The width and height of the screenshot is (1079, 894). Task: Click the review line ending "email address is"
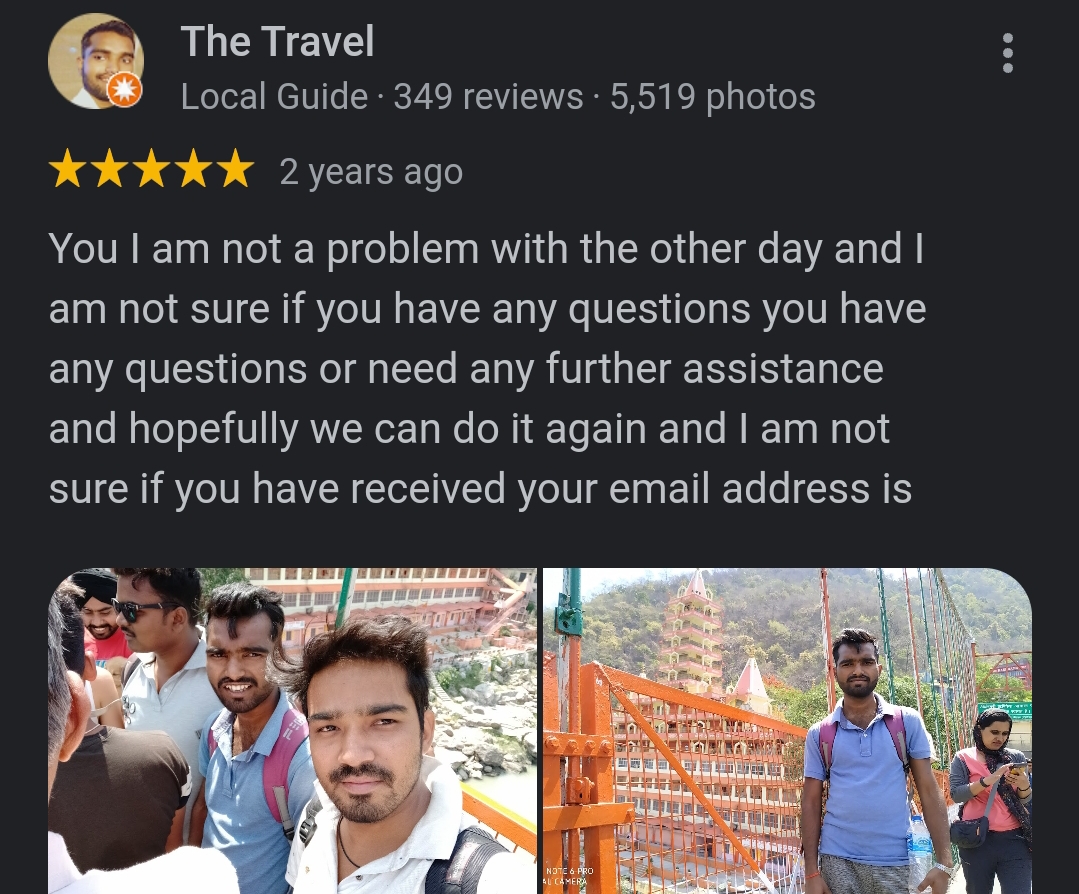click(480, 489)
